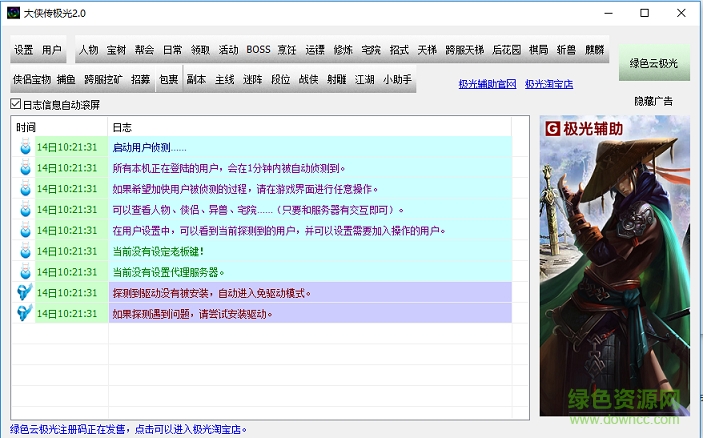Image resolution: width=703 pixels, height=438 pixels.
Task: Switch to the 小助手 tab
Action: click(x=397, y=79)
